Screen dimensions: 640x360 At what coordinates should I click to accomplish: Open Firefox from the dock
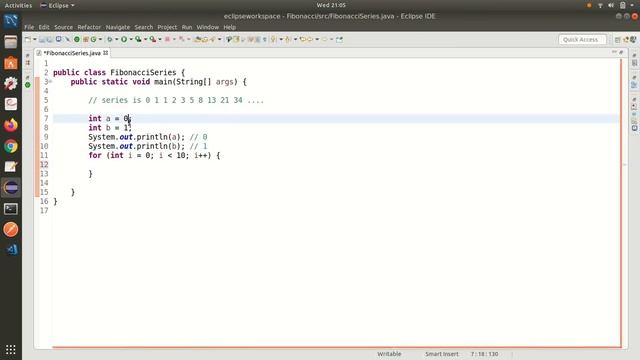click(11, 125)
